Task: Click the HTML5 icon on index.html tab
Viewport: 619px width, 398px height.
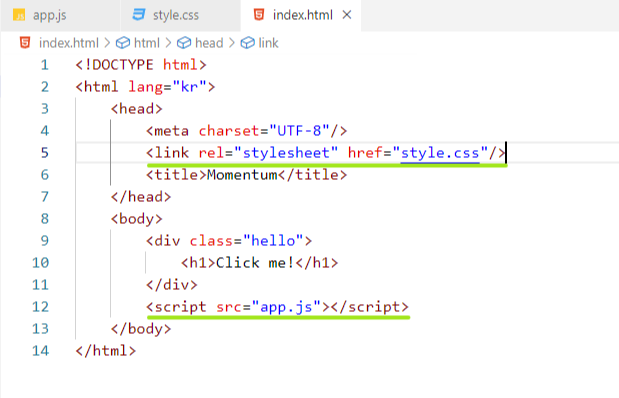Action: coord(259,15)
